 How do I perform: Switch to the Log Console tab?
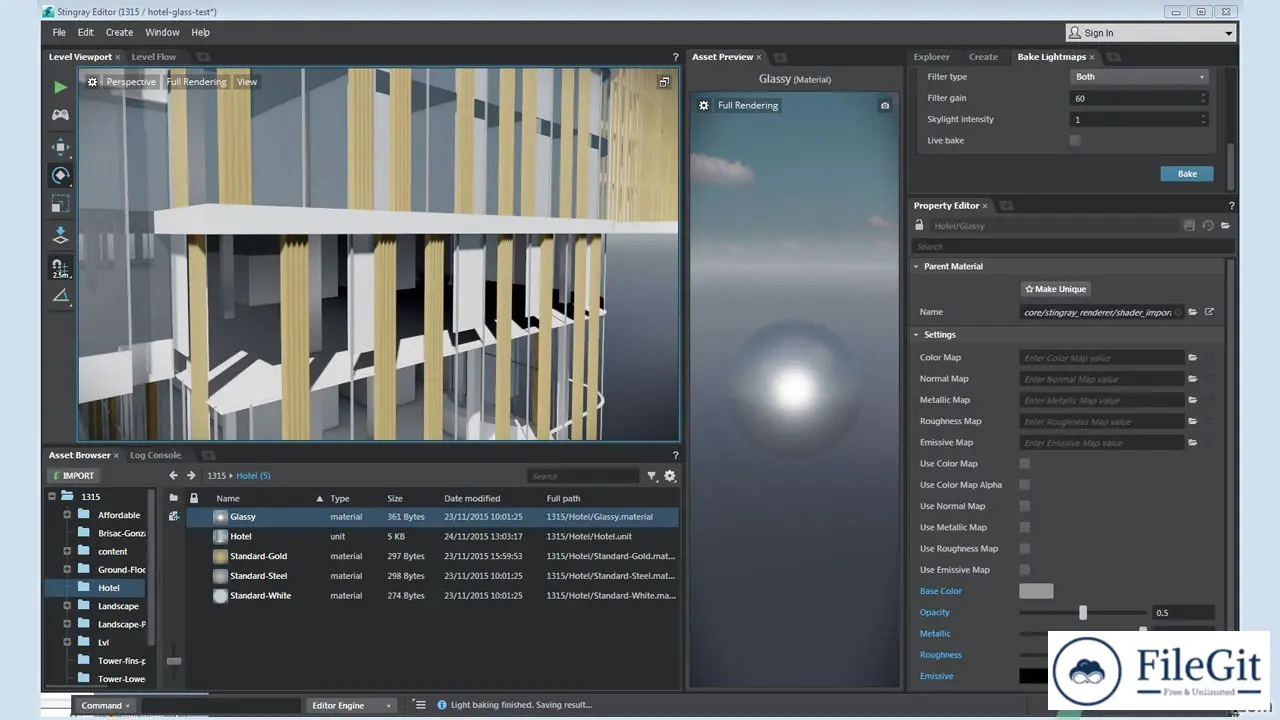155,455
